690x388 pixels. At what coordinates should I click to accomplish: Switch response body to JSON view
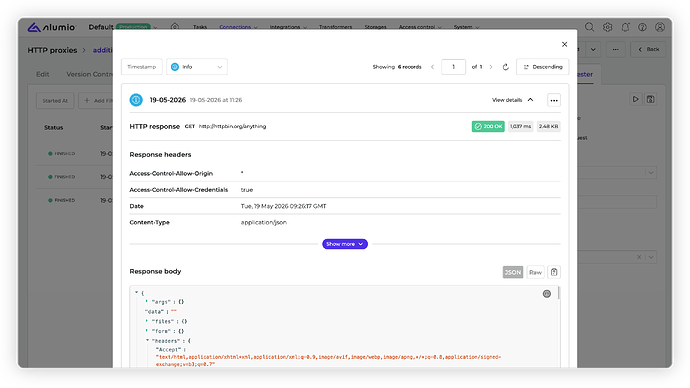click(x=513, y=272)
